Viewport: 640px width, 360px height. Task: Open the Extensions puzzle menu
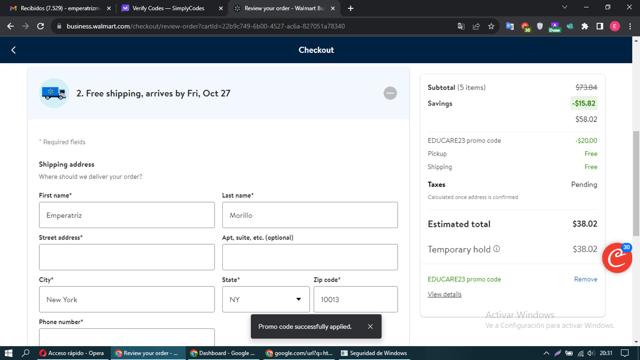click(584, 26)
